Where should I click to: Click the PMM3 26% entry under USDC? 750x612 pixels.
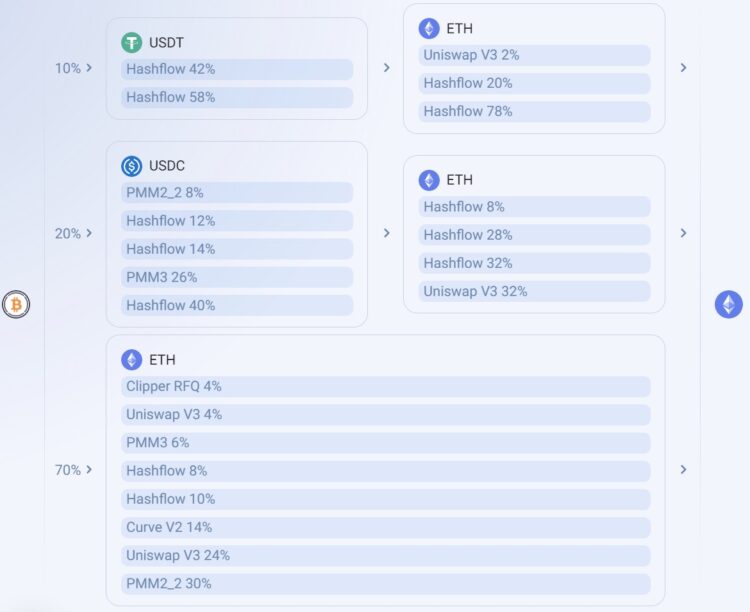[237, 277]
